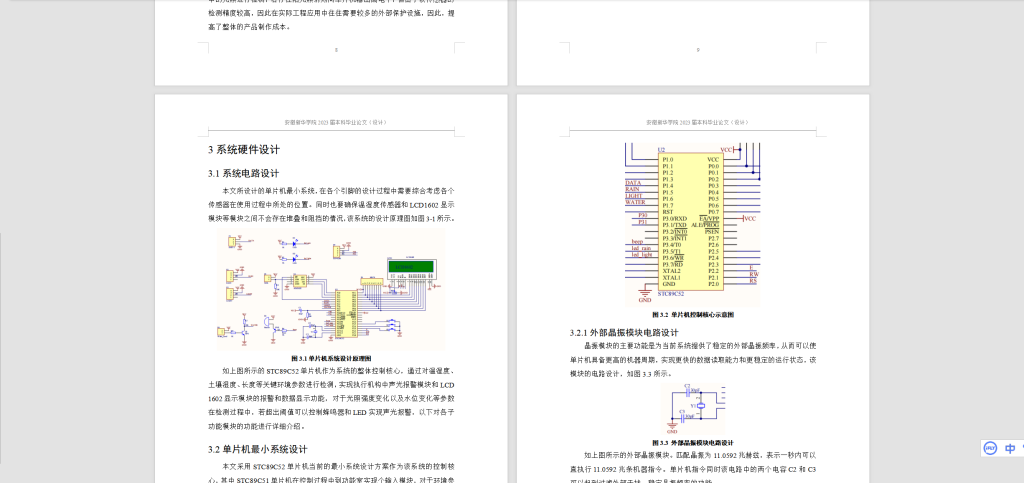Click page number 9 in the footer
Viewport: 1024px width, 483px height.
[698, 50]
